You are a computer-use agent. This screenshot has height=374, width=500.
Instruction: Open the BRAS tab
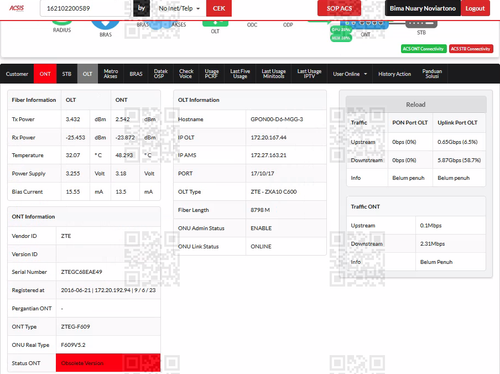pyautogui.click(x=136, y=74)
